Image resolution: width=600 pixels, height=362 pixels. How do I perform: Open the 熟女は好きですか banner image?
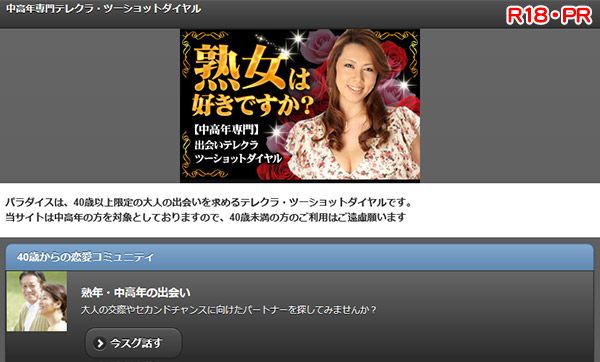(x=300, y=105)
